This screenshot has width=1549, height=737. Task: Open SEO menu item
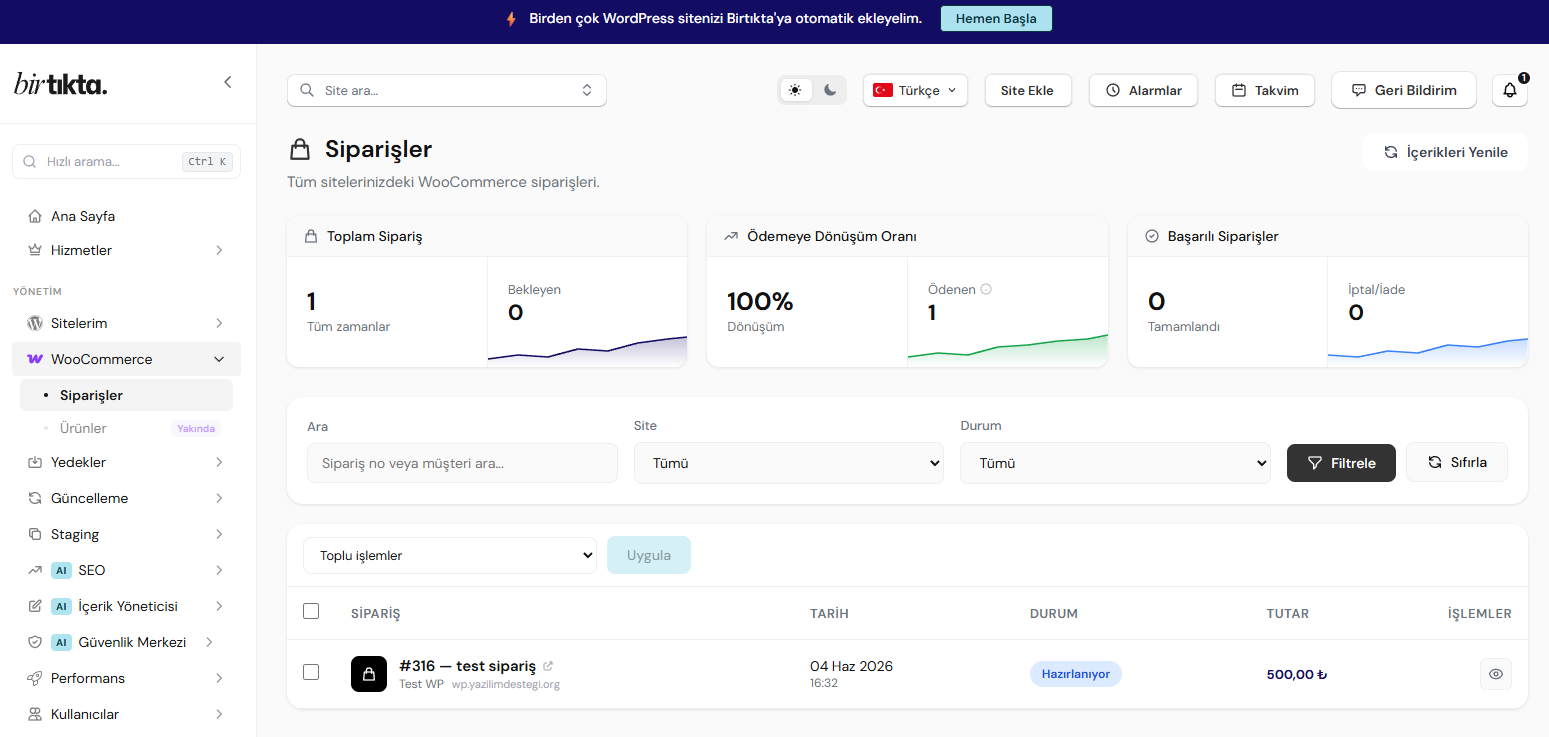coord(126,570)
